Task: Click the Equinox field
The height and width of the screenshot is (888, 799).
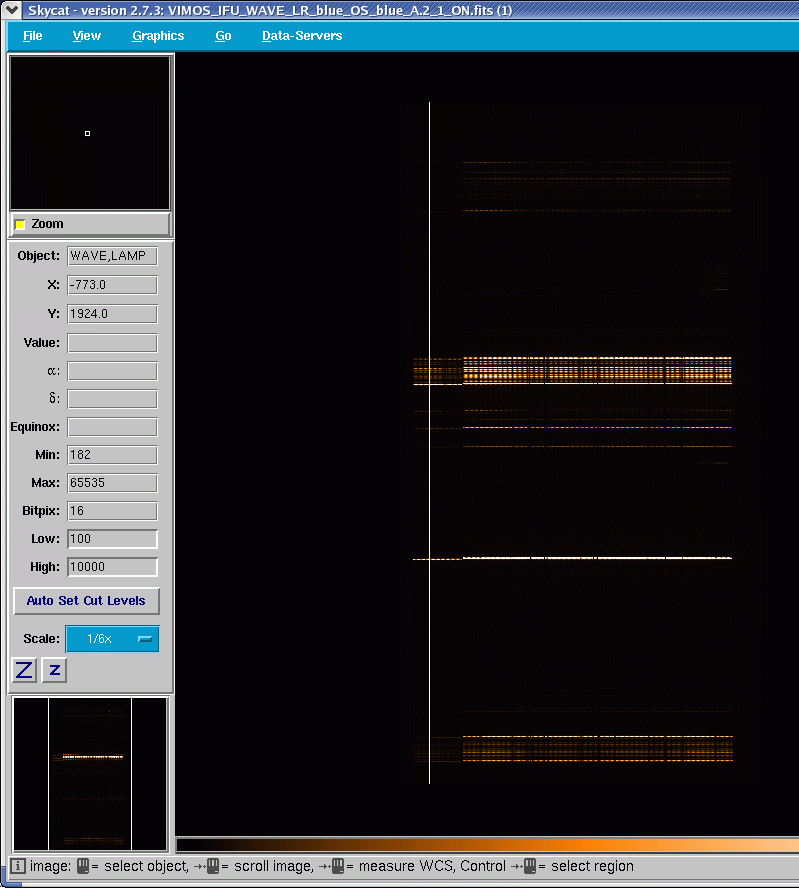Action: click(x=112, y=427)
